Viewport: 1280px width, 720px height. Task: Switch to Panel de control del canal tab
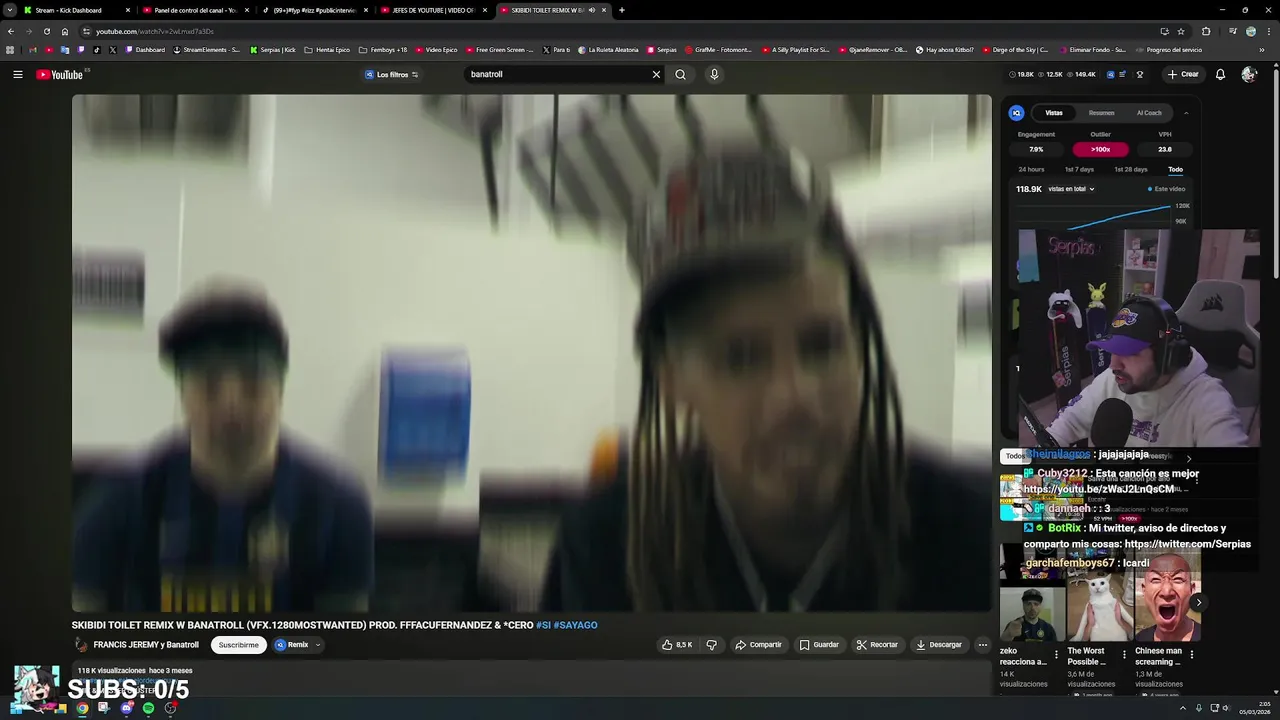(x=193, y=10)
